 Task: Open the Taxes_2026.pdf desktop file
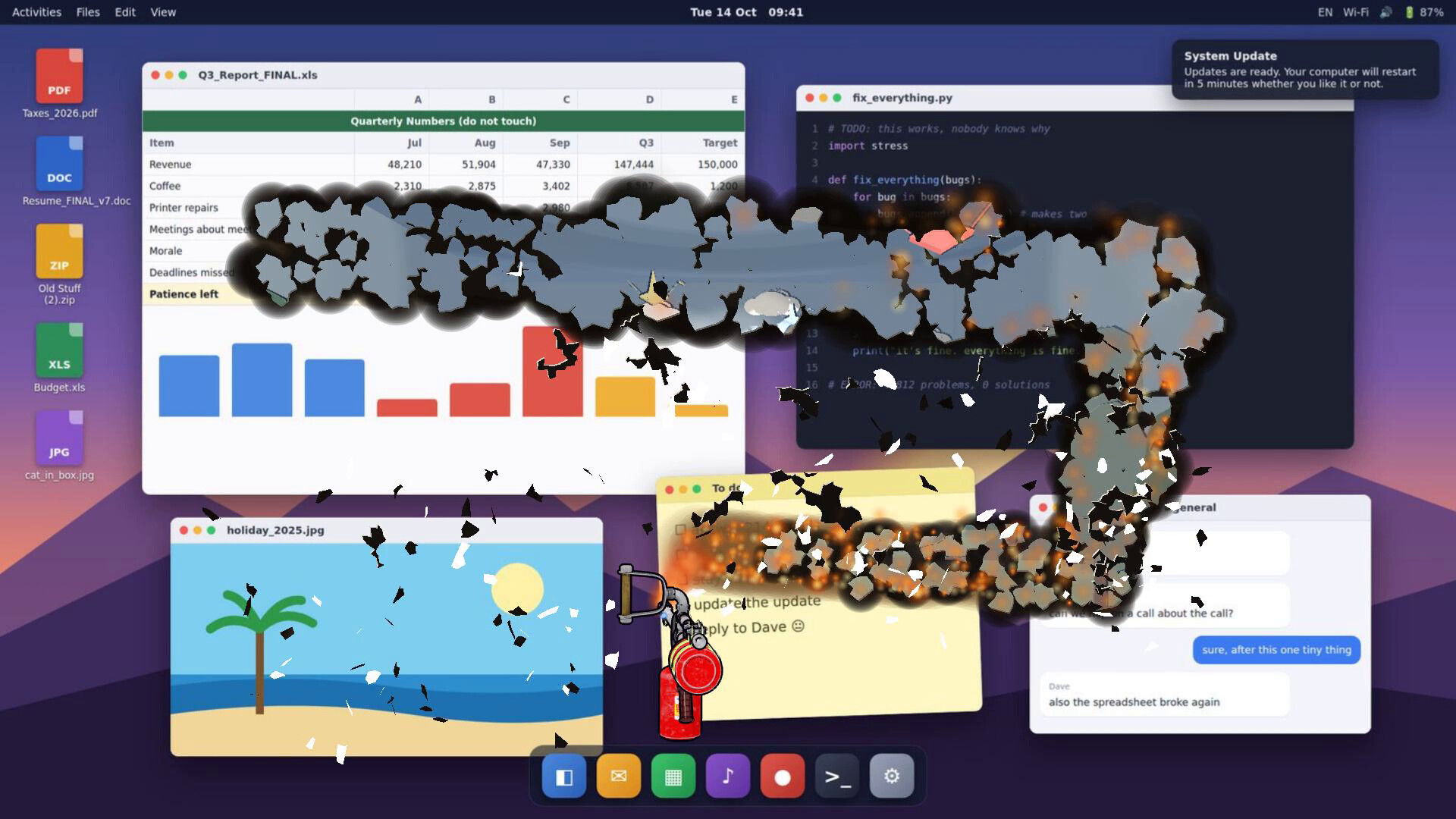click(x=59, y=83)
